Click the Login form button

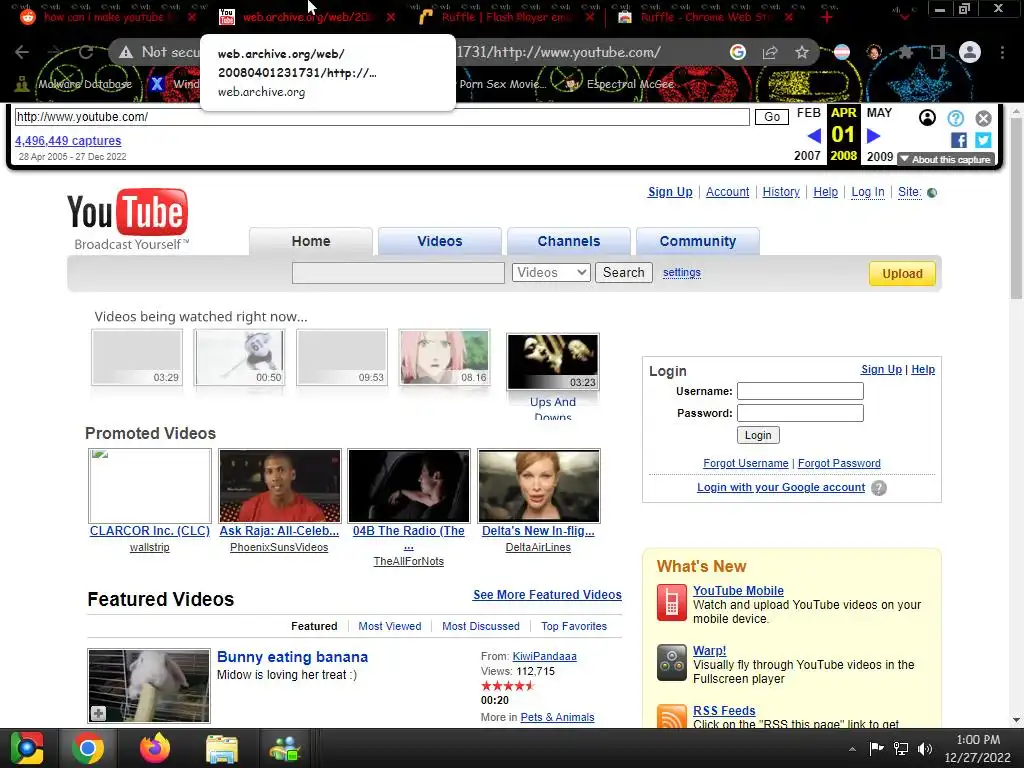point(758,435)
